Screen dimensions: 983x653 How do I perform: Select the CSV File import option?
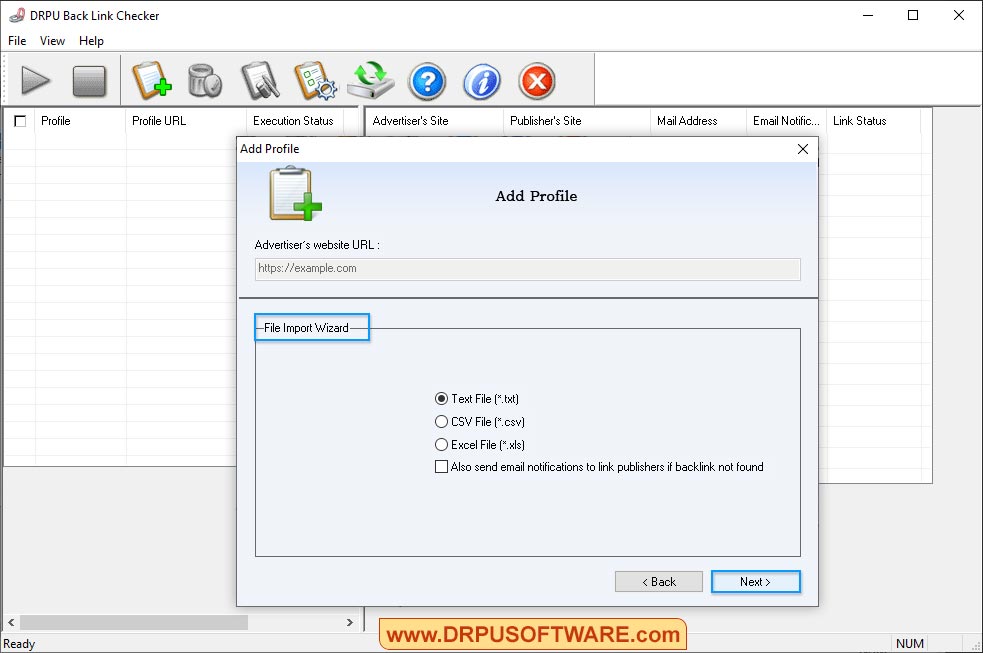coord(441,421)
